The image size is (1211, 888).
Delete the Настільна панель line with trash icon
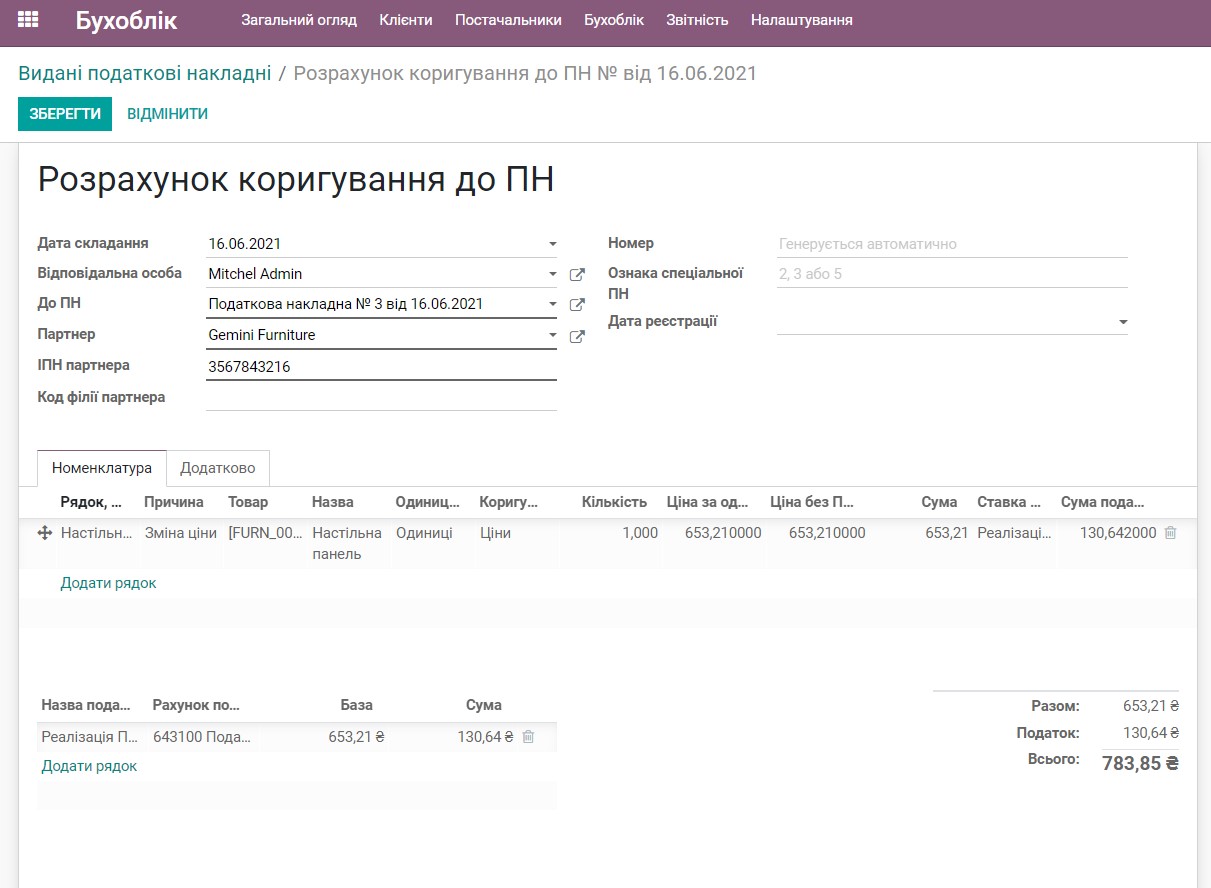[x=1169, y=533]
